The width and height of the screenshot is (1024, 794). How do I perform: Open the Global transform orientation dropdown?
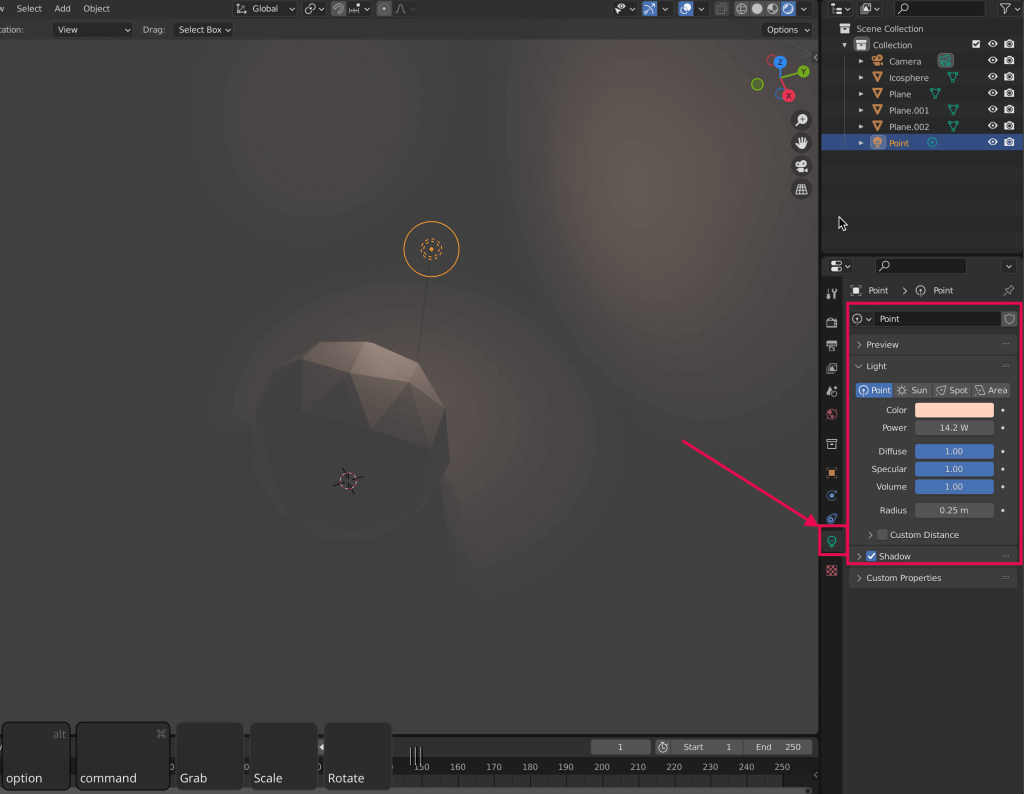(x=265, y=8)
